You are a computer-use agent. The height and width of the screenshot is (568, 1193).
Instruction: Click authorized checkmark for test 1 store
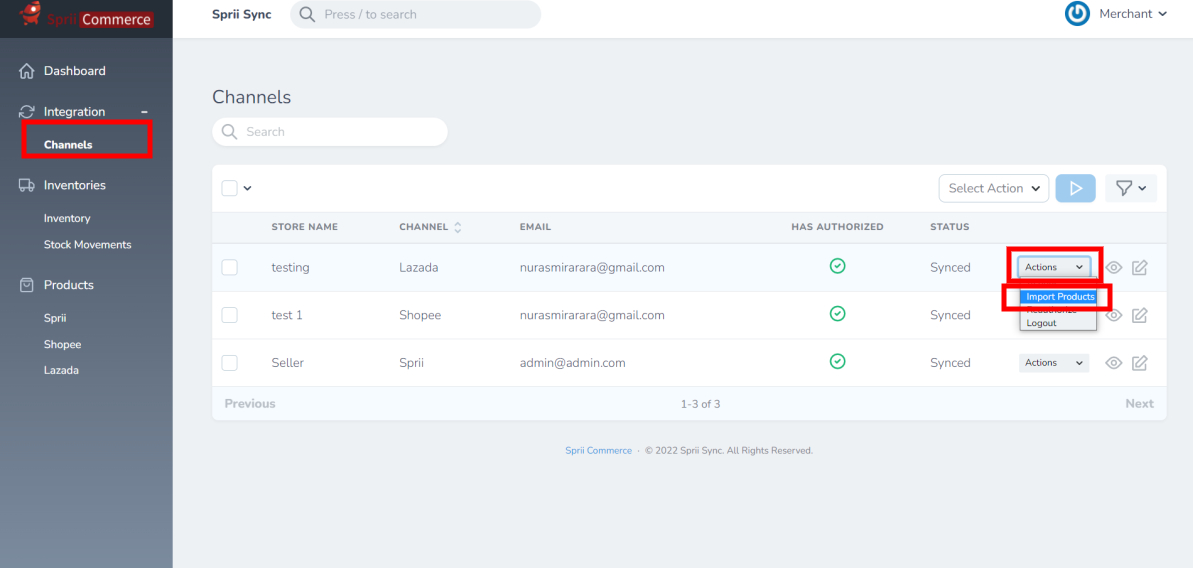(837, 313)
